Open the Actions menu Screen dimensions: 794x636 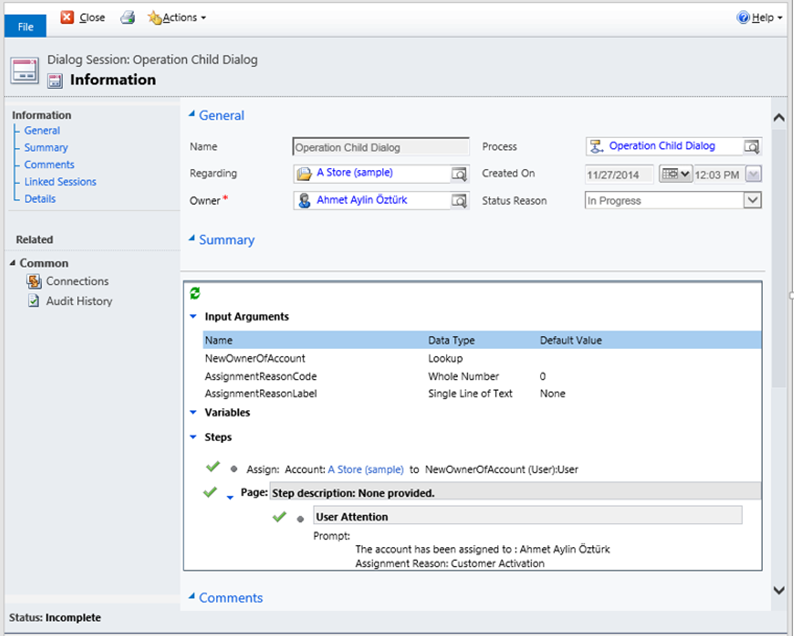[177, 18]
